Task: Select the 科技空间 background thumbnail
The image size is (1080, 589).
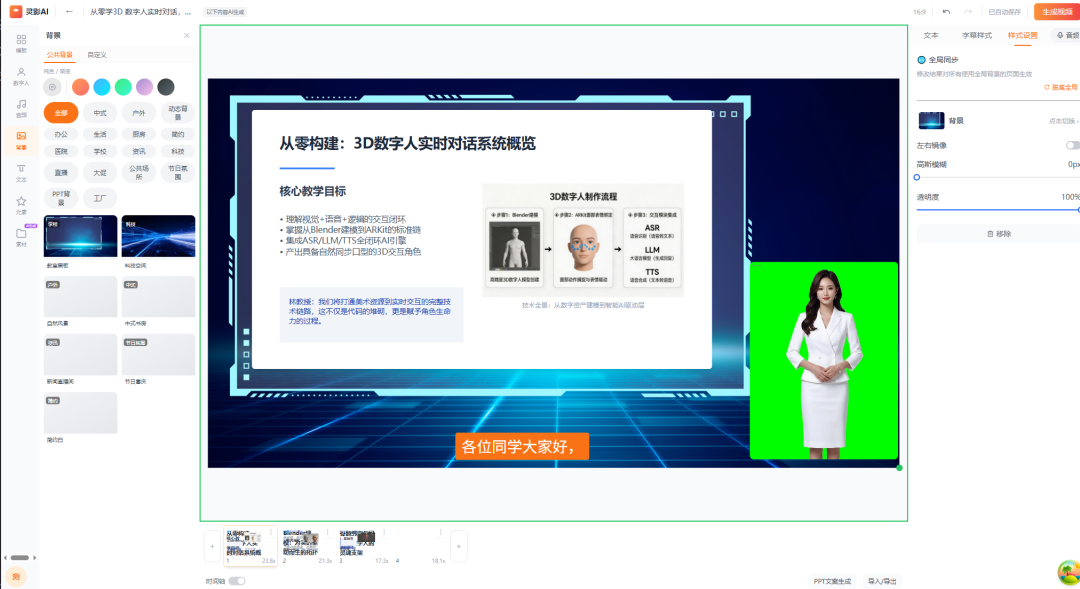Action: click(158, 236)
